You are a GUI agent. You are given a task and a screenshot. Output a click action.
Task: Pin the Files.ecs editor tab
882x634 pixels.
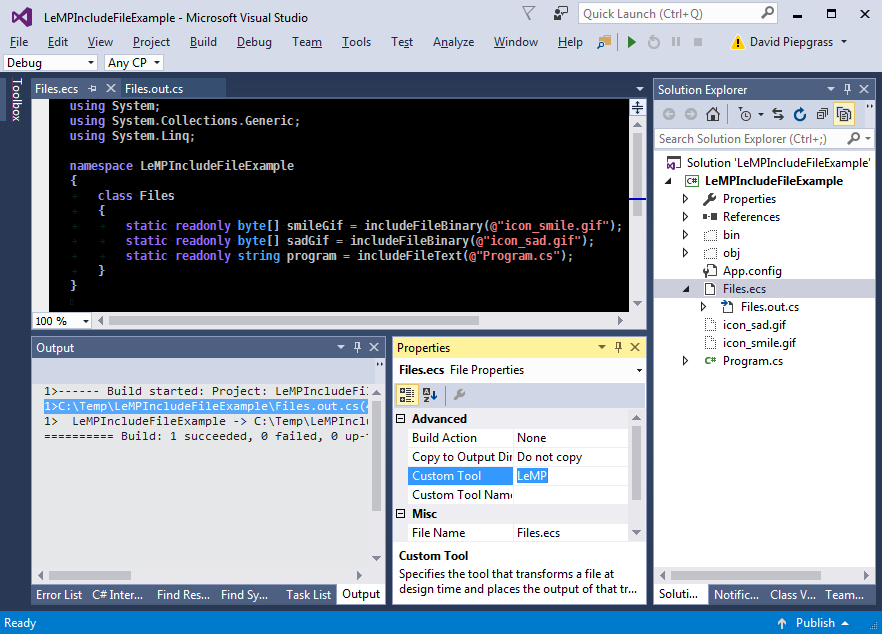[x=92, y=88]
